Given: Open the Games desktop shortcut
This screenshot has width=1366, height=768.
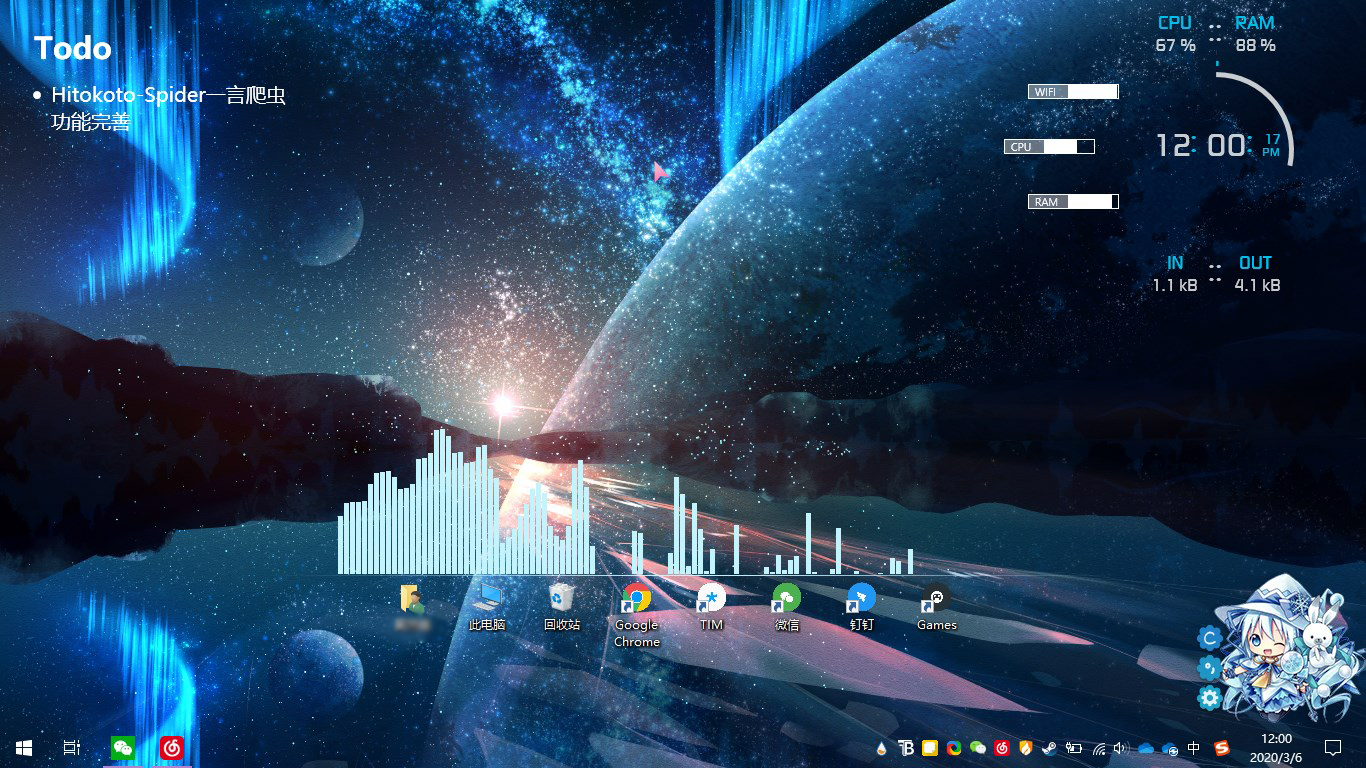Looking at the screenshot, I should coord(936,600).
